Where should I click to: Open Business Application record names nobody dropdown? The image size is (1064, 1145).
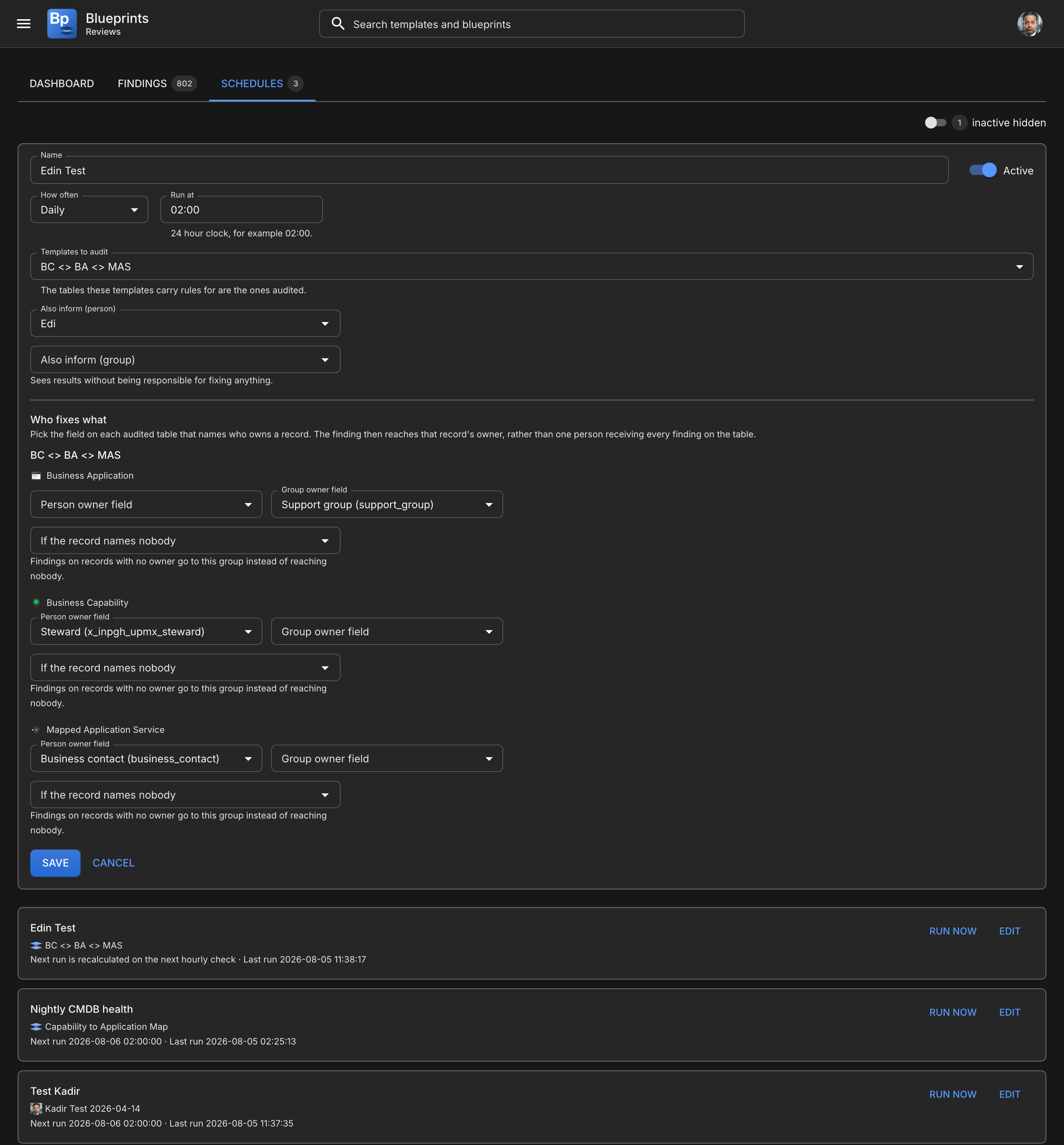click(x=185, y=540)
